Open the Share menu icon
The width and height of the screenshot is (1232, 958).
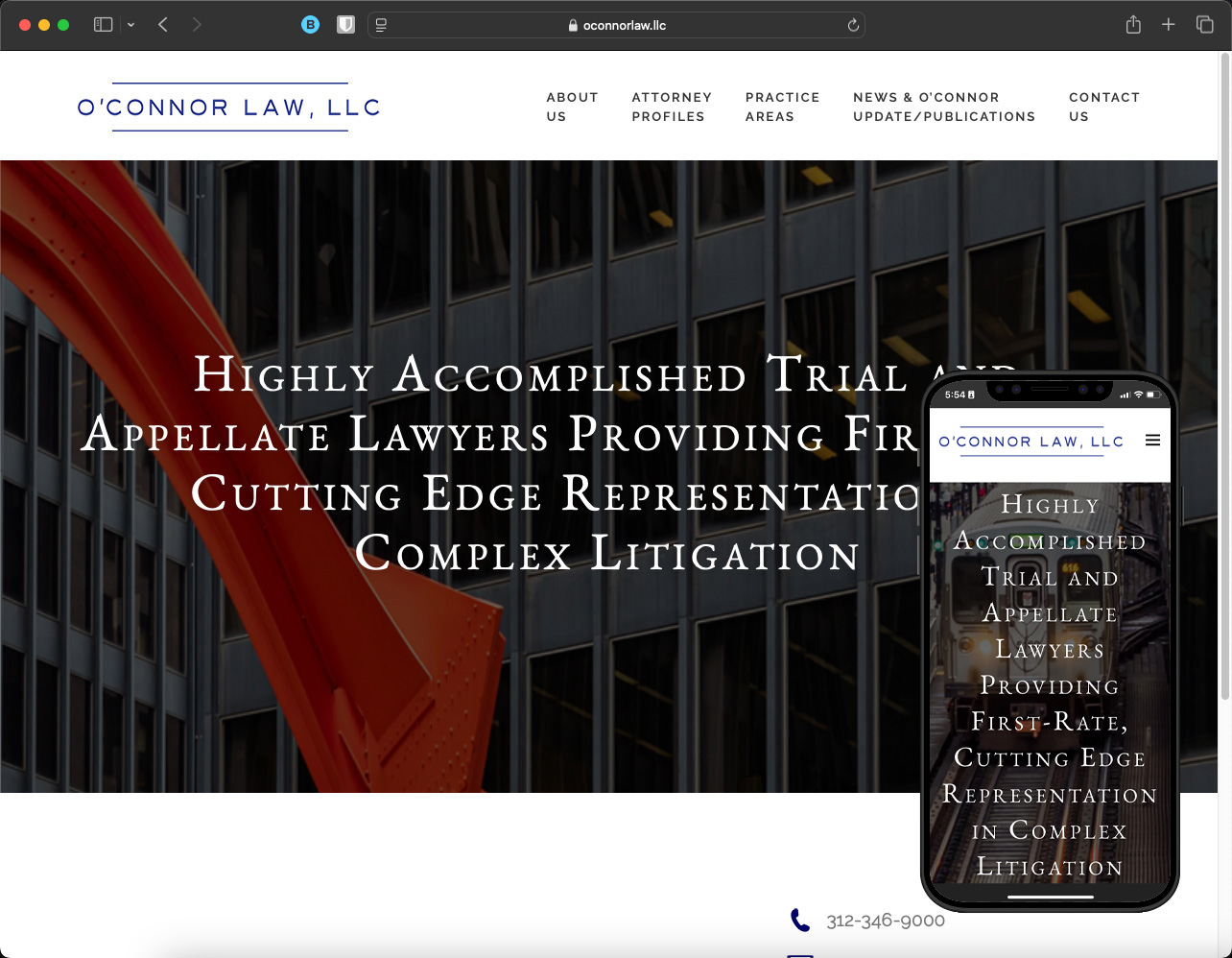tap(1133, 25)
